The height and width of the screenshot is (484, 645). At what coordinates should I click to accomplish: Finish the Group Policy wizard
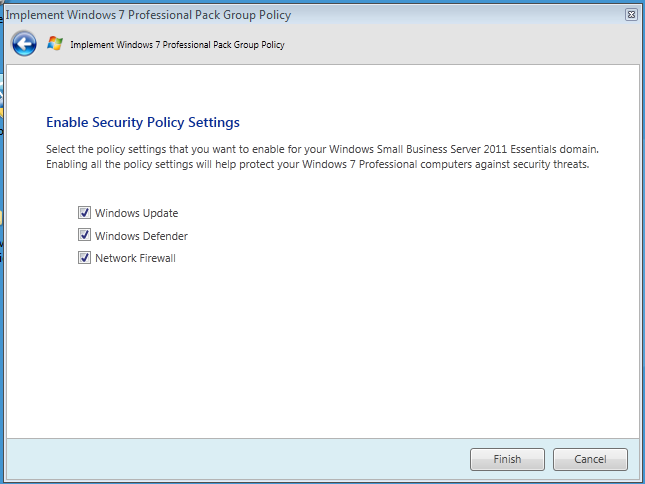(507, 459)
